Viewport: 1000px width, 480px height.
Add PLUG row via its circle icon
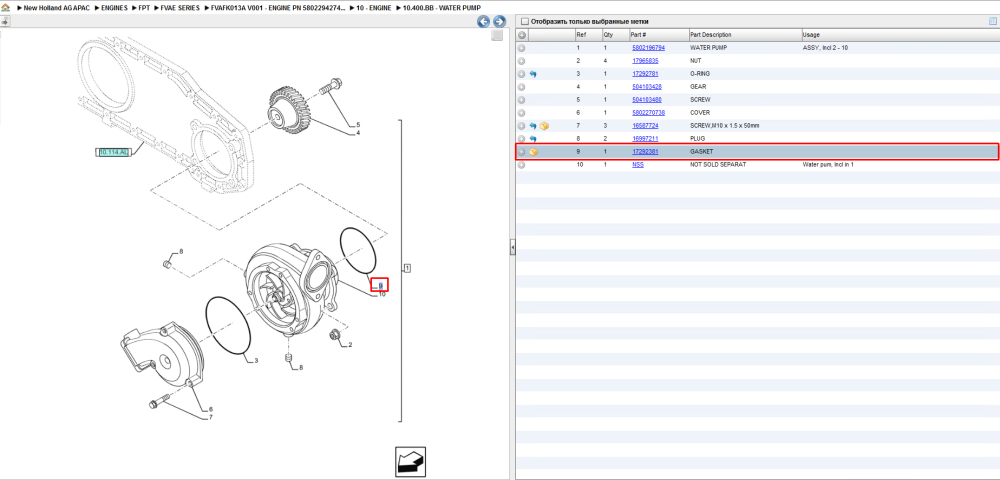coord(521,139)
